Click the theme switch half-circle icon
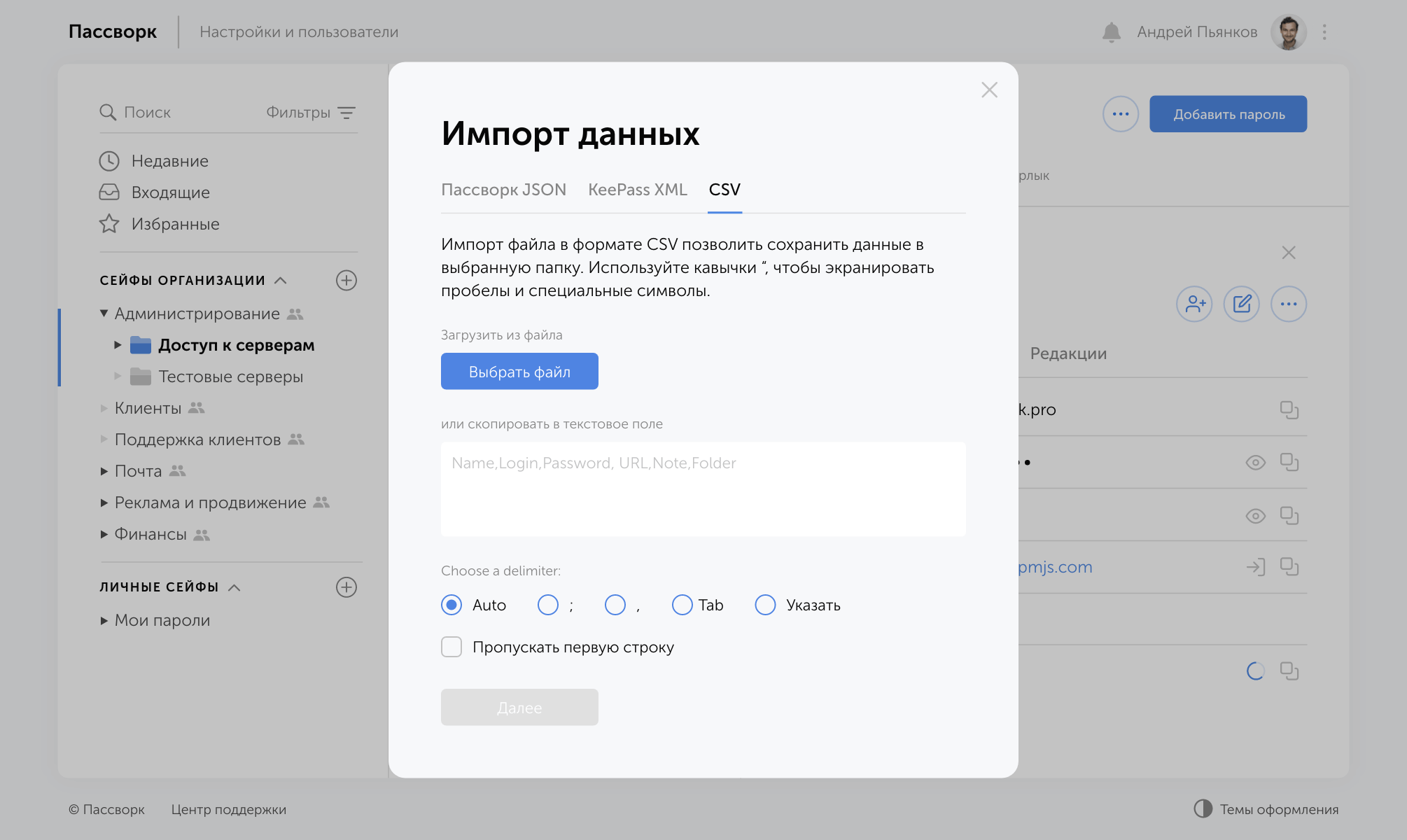 point(1203,808)
